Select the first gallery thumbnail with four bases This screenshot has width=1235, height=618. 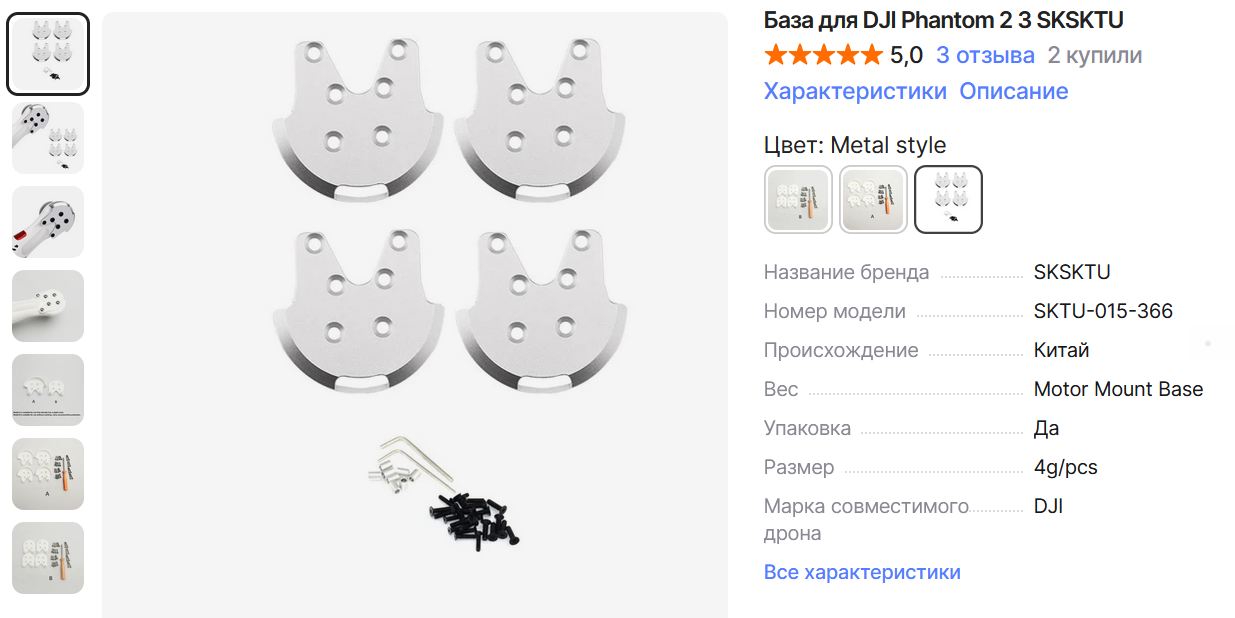(x=48, y=54)
